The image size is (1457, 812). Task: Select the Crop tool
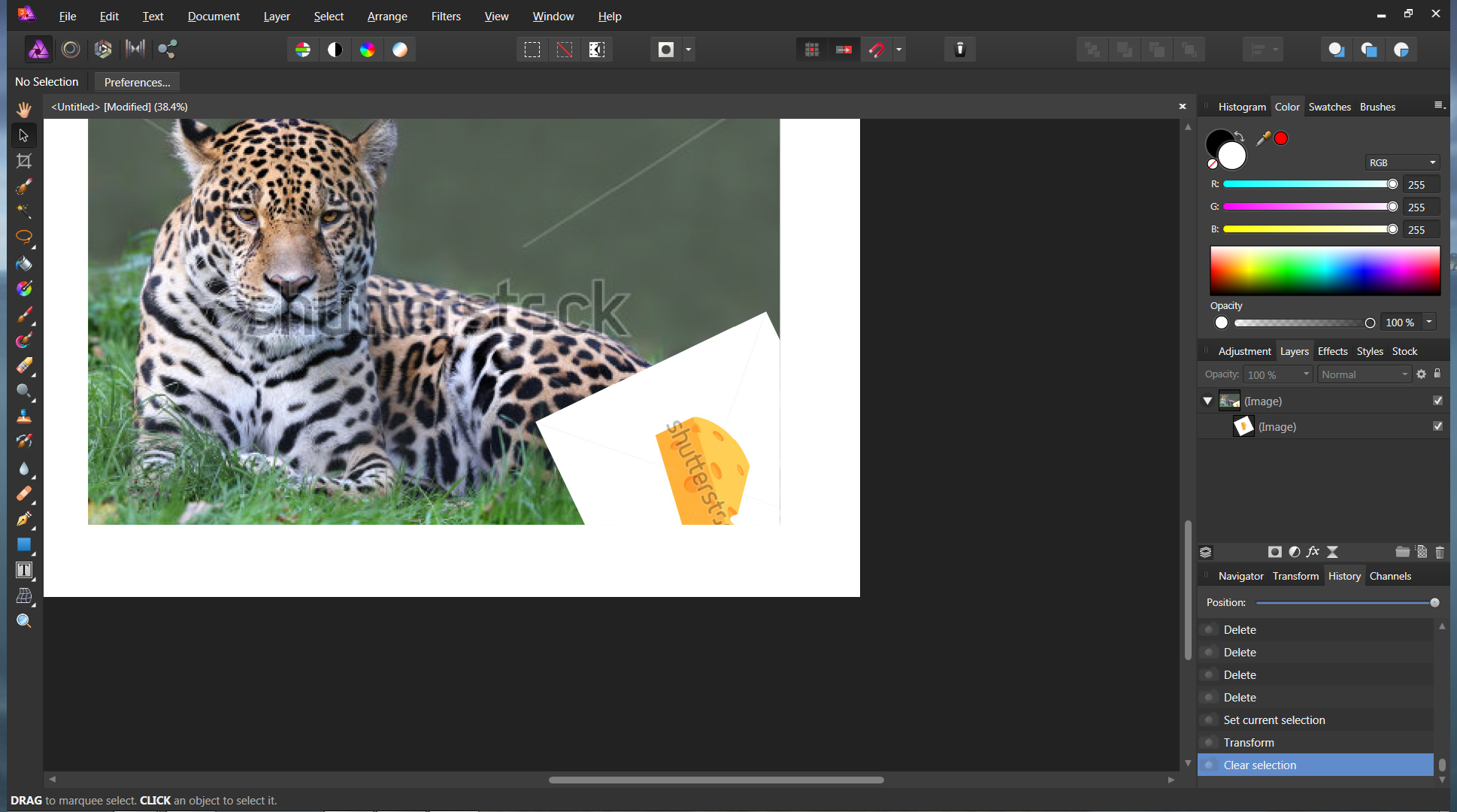[24, 161]
